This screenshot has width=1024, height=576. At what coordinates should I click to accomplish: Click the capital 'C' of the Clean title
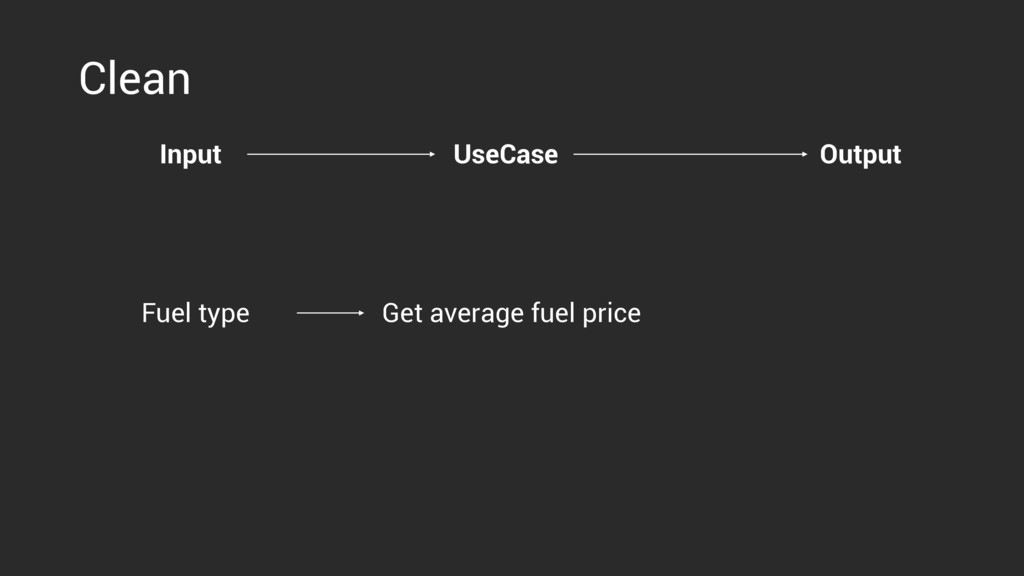pos(93,79)
